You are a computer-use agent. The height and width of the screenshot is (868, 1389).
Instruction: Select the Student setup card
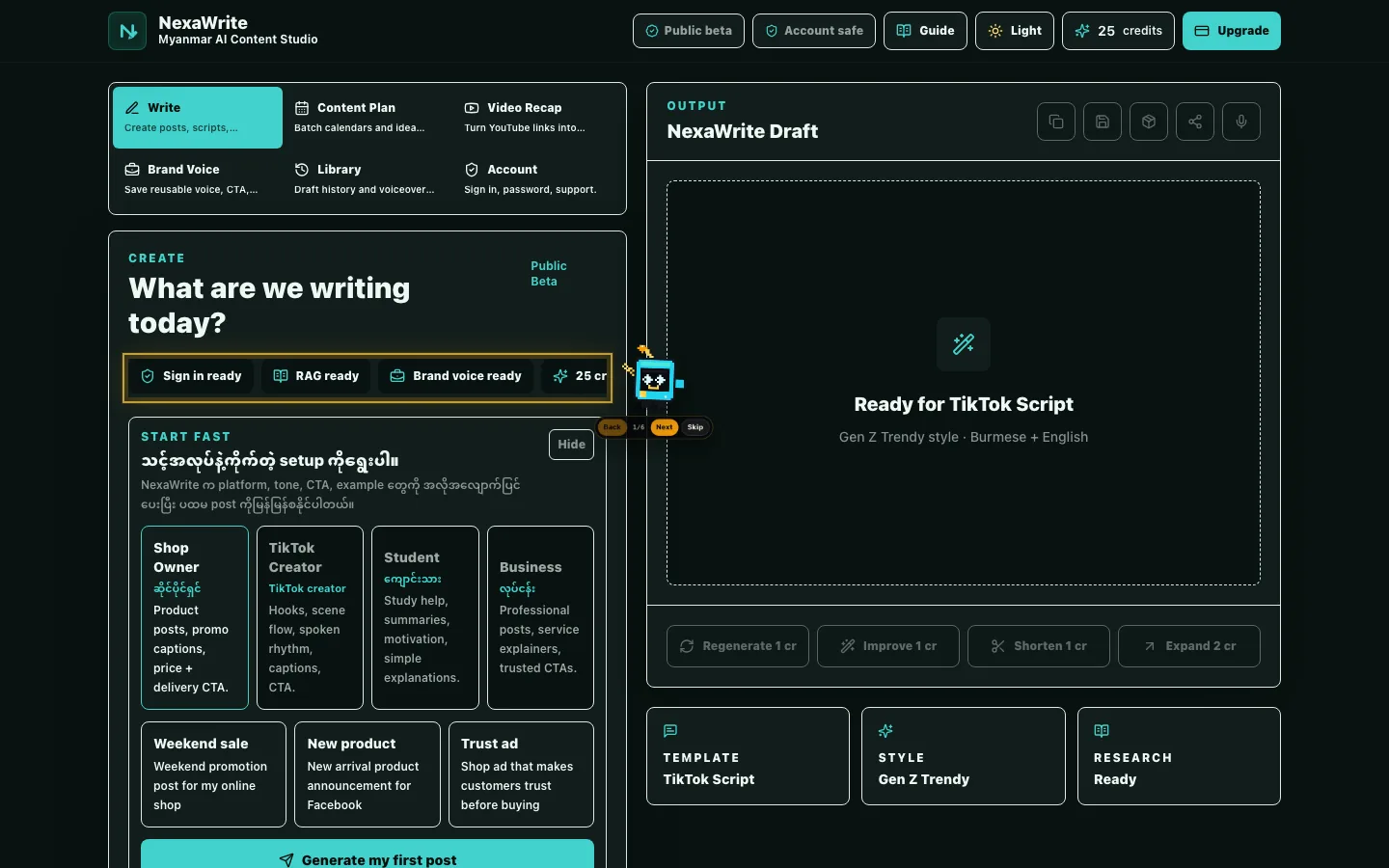click(425, 617)
